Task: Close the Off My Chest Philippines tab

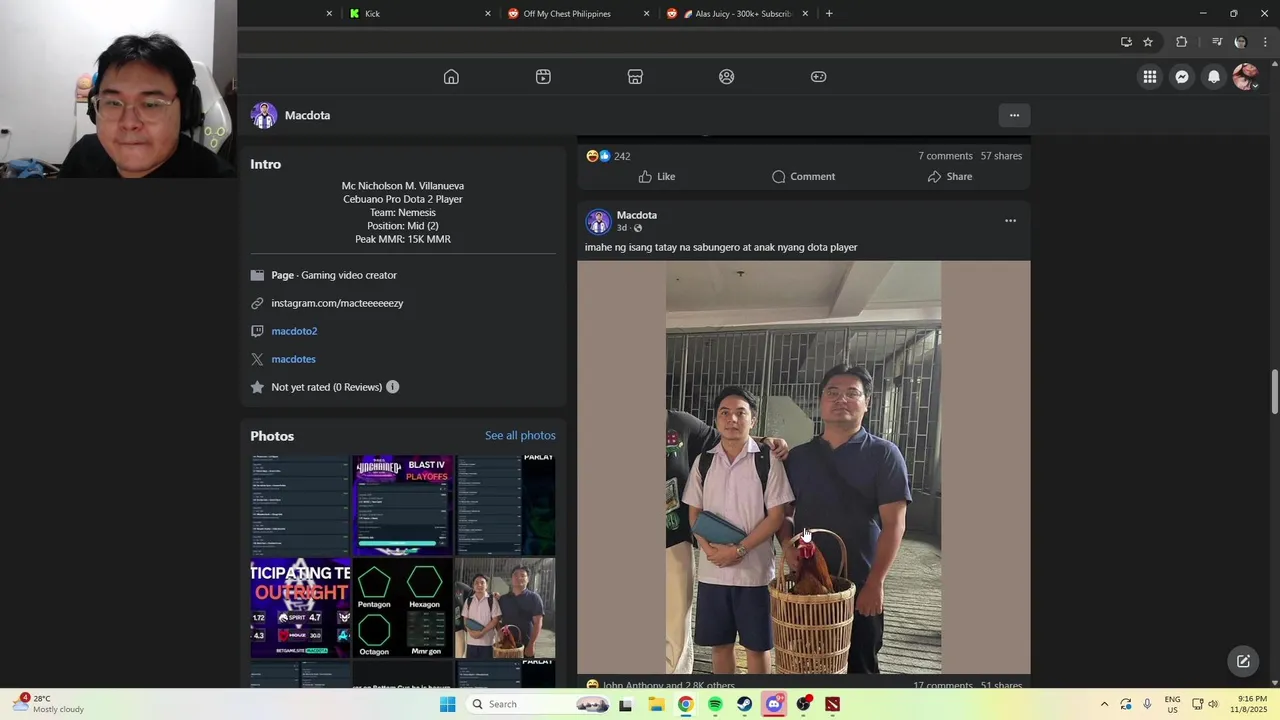Action: pos(646,14)
